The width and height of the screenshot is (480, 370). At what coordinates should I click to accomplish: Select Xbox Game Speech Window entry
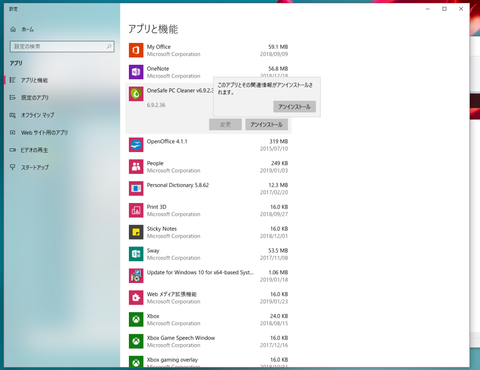tap(181, 338)
